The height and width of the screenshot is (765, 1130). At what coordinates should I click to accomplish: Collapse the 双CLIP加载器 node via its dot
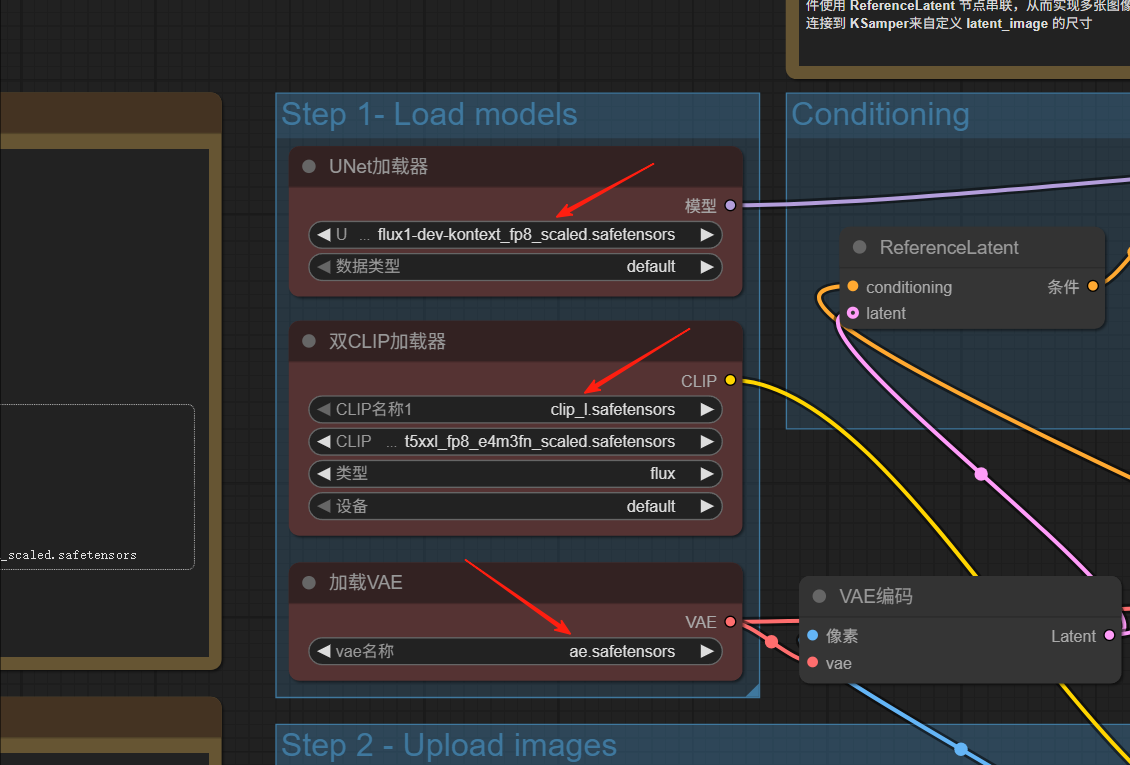[x=309, y=342]
